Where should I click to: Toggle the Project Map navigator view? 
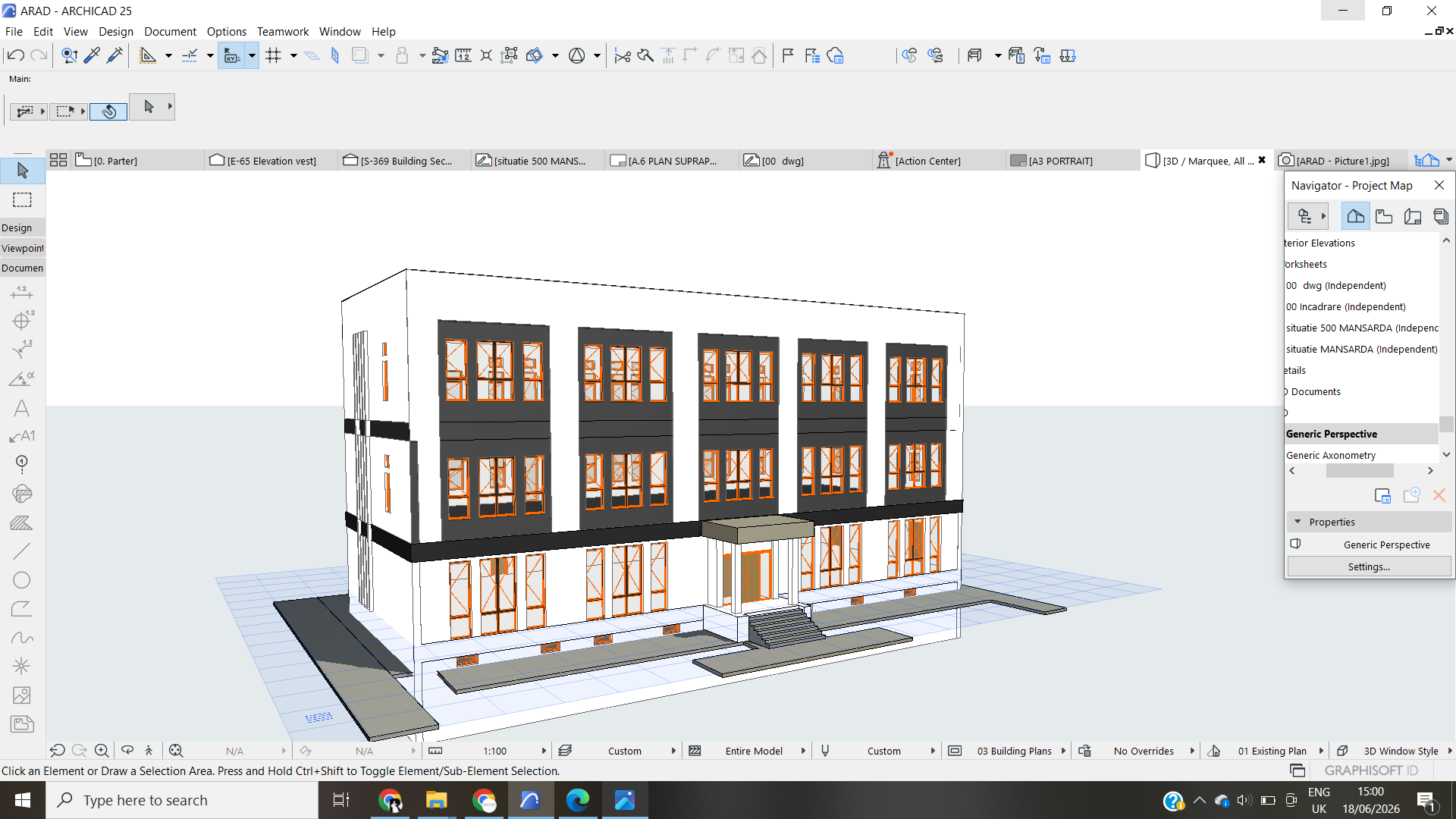pos(1355,216)
